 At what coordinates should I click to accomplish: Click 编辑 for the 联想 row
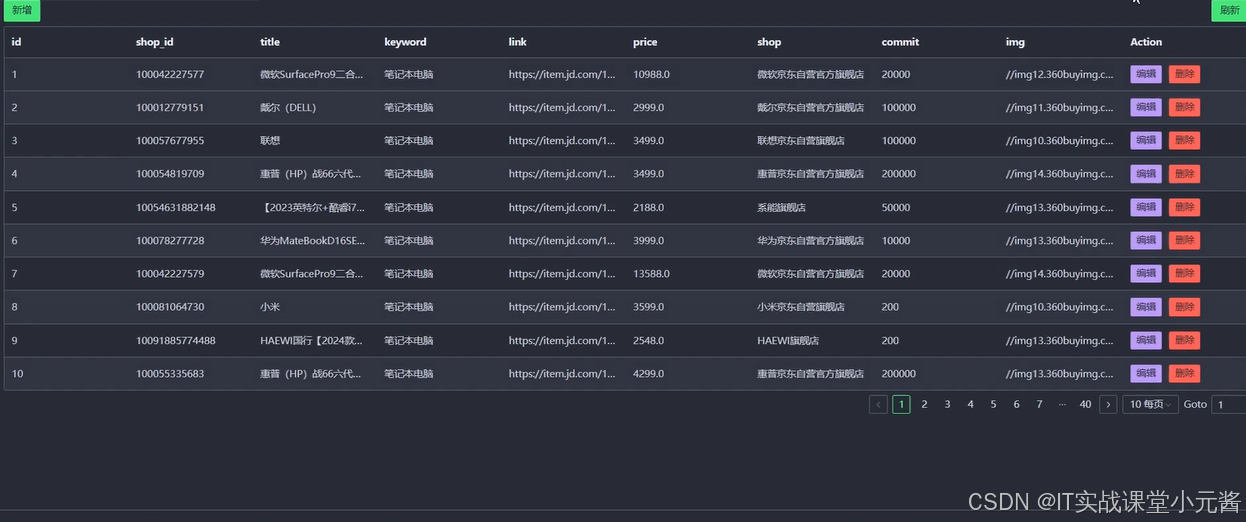click(1146, 141)
